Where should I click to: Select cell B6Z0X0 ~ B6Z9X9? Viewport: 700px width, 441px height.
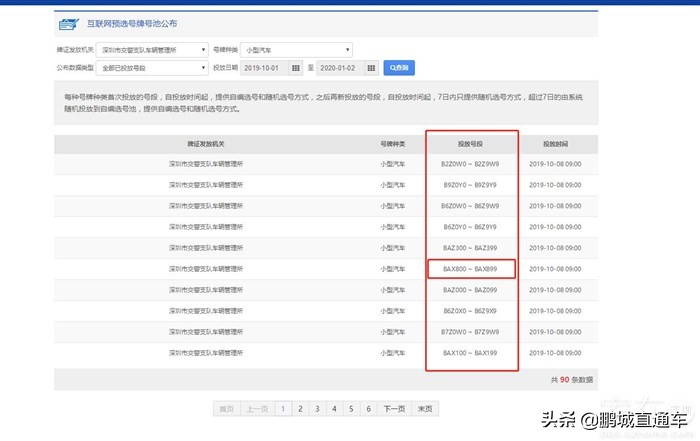click(470, 311)
